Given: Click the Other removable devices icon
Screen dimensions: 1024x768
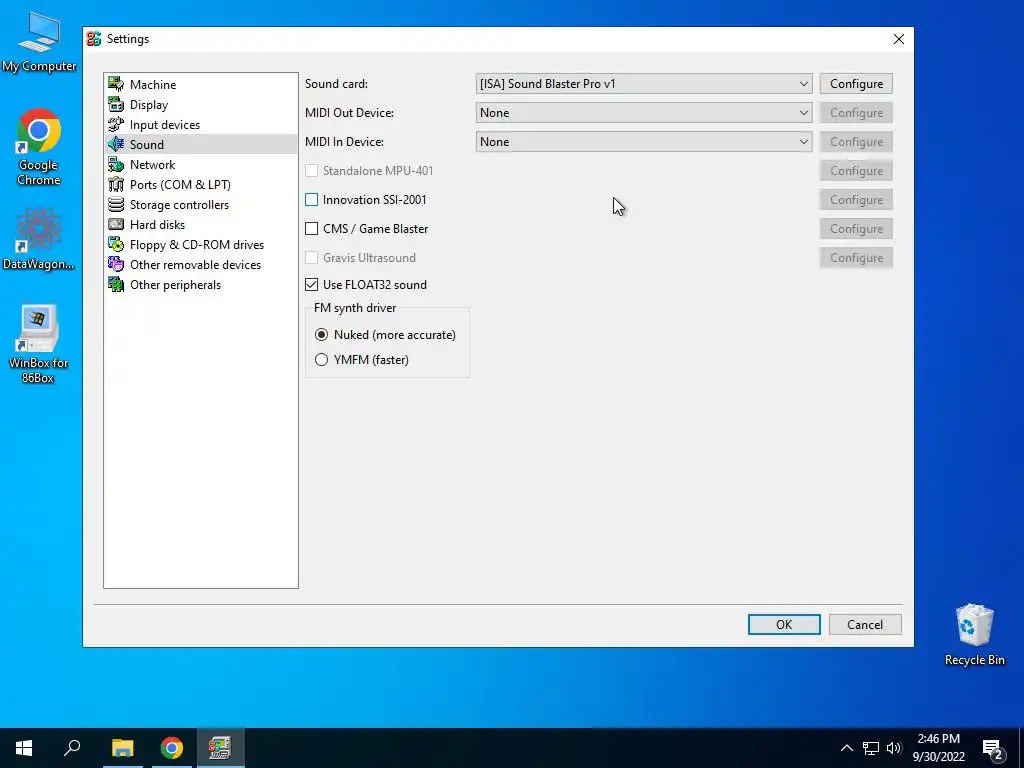Looking at the screenshot, I should click(116, 264).
